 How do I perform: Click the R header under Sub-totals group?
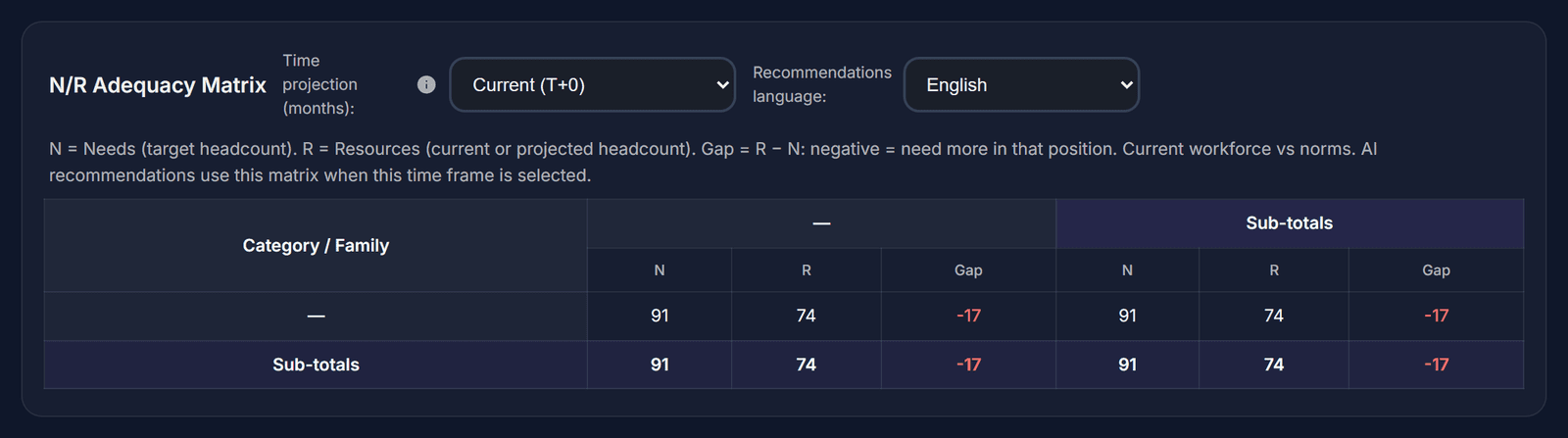(x=1274, y=269)
